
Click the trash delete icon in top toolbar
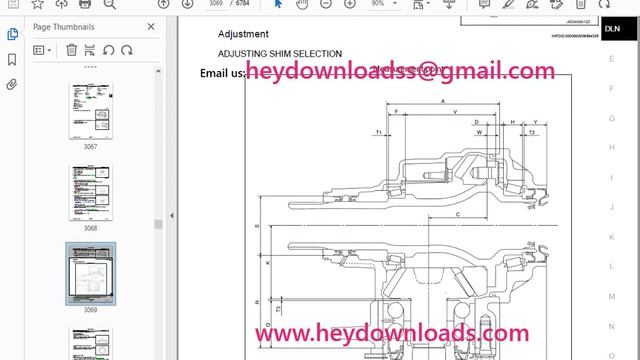point(580,4)
